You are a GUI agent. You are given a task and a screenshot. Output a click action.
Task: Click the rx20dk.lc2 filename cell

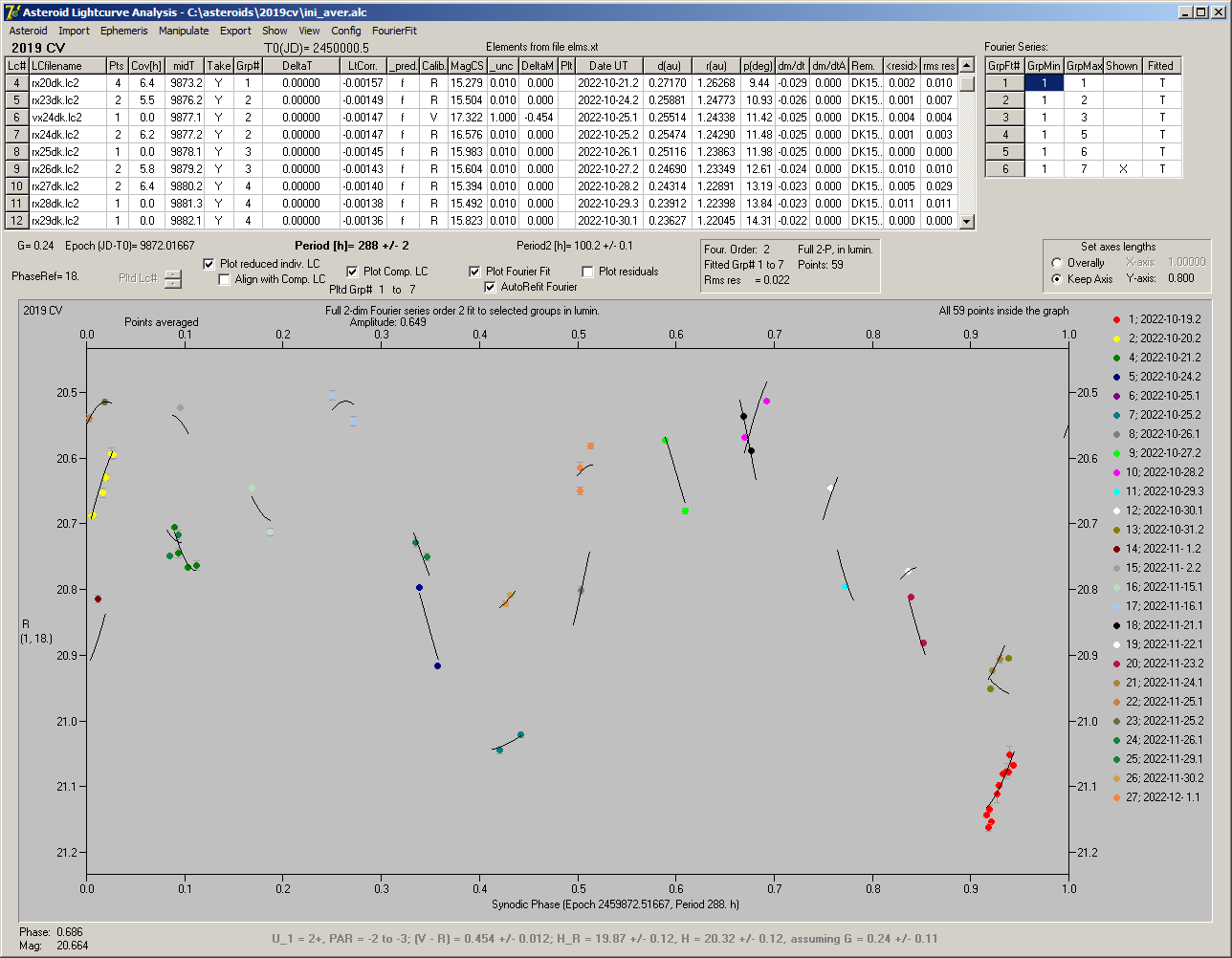pyautogui.click(x=67, y=83)
